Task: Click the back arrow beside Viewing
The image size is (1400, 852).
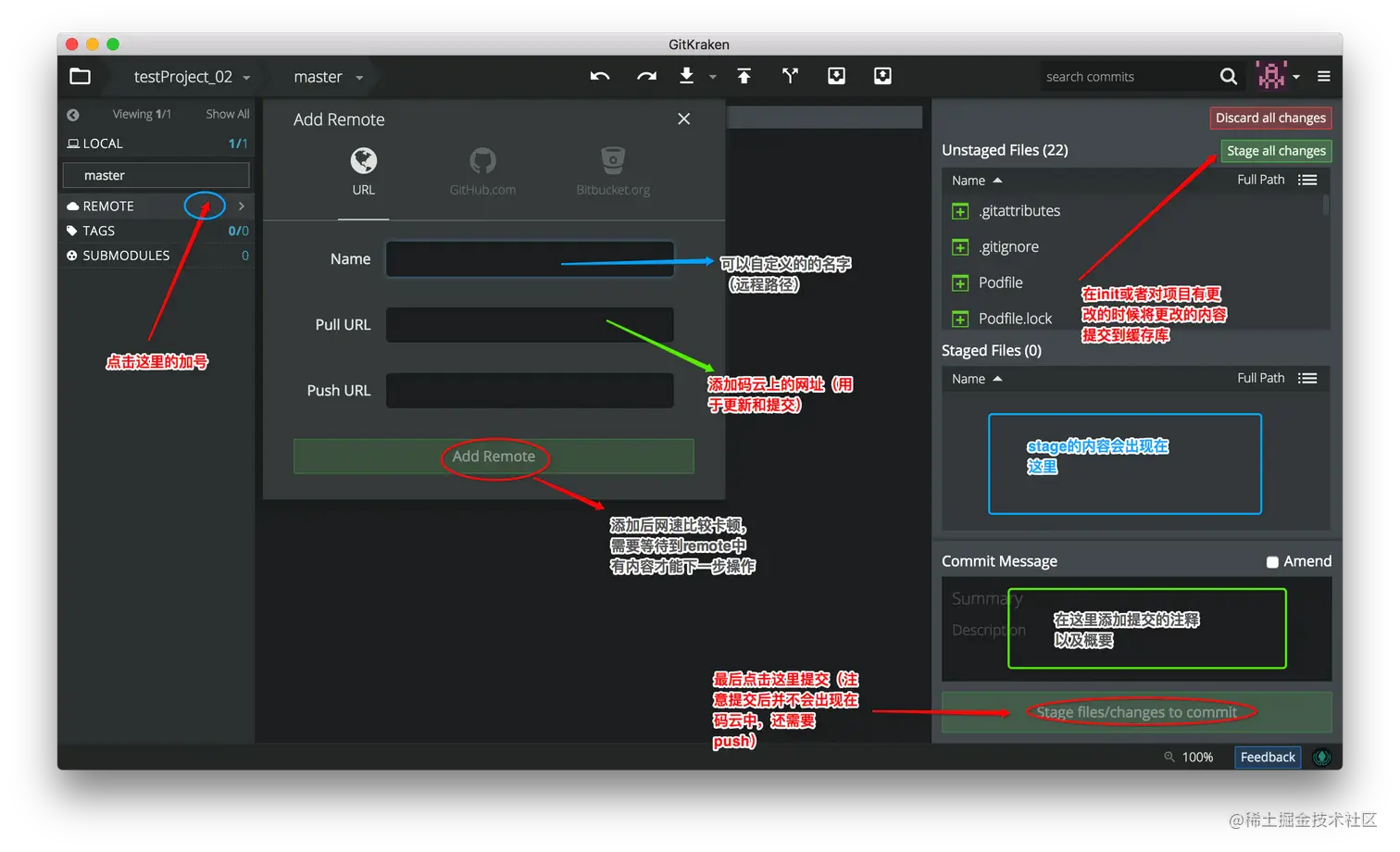Action: point(73,115)
